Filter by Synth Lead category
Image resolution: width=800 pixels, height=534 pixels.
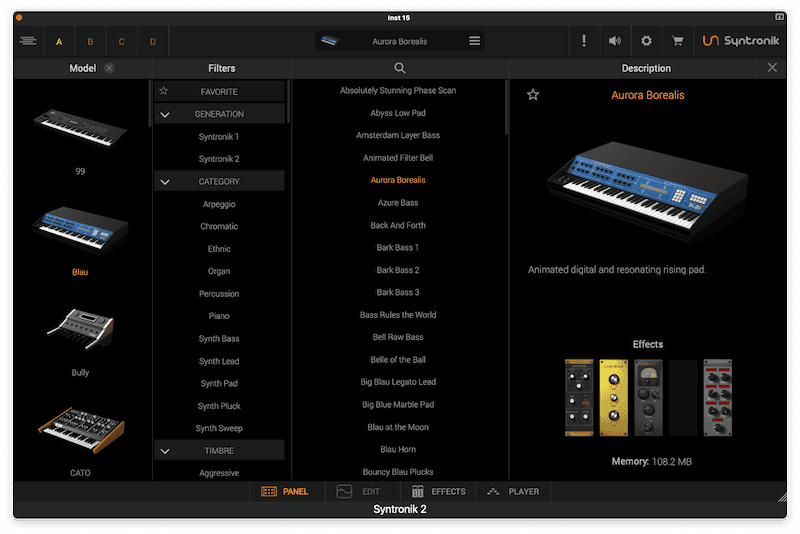click(x=219, y=361)
